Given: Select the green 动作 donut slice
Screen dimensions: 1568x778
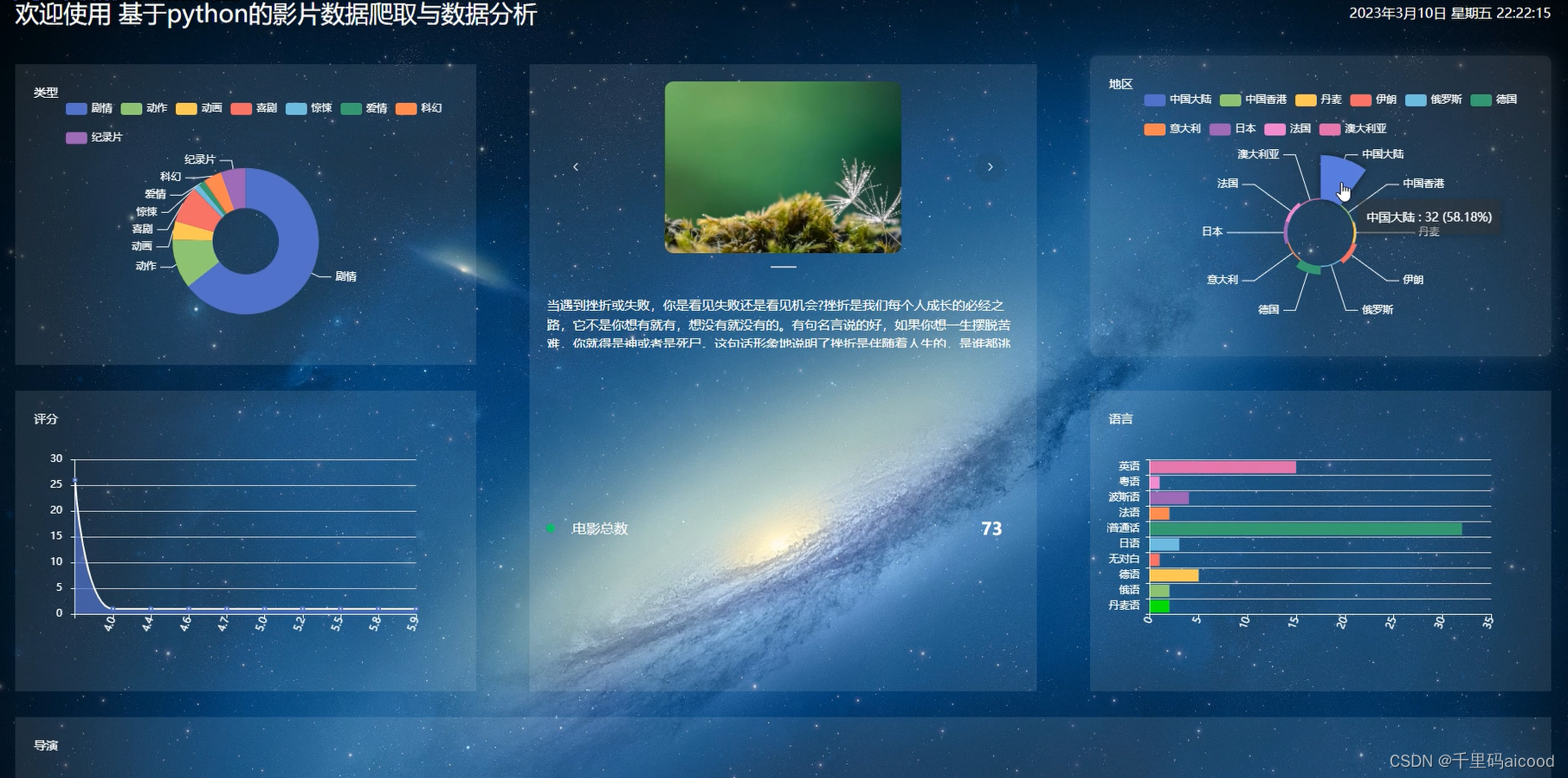Looking at the screenshot, I should [192, 261].
